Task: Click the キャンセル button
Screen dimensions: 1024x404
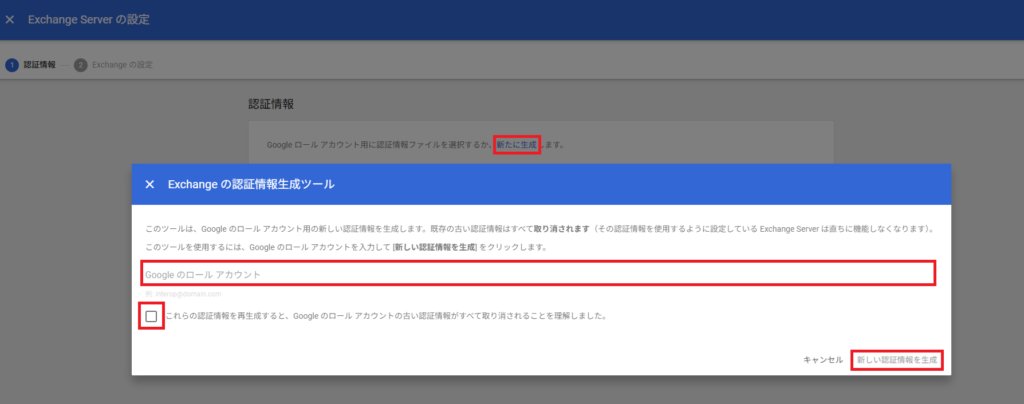Action: click(x=823, y=360)
